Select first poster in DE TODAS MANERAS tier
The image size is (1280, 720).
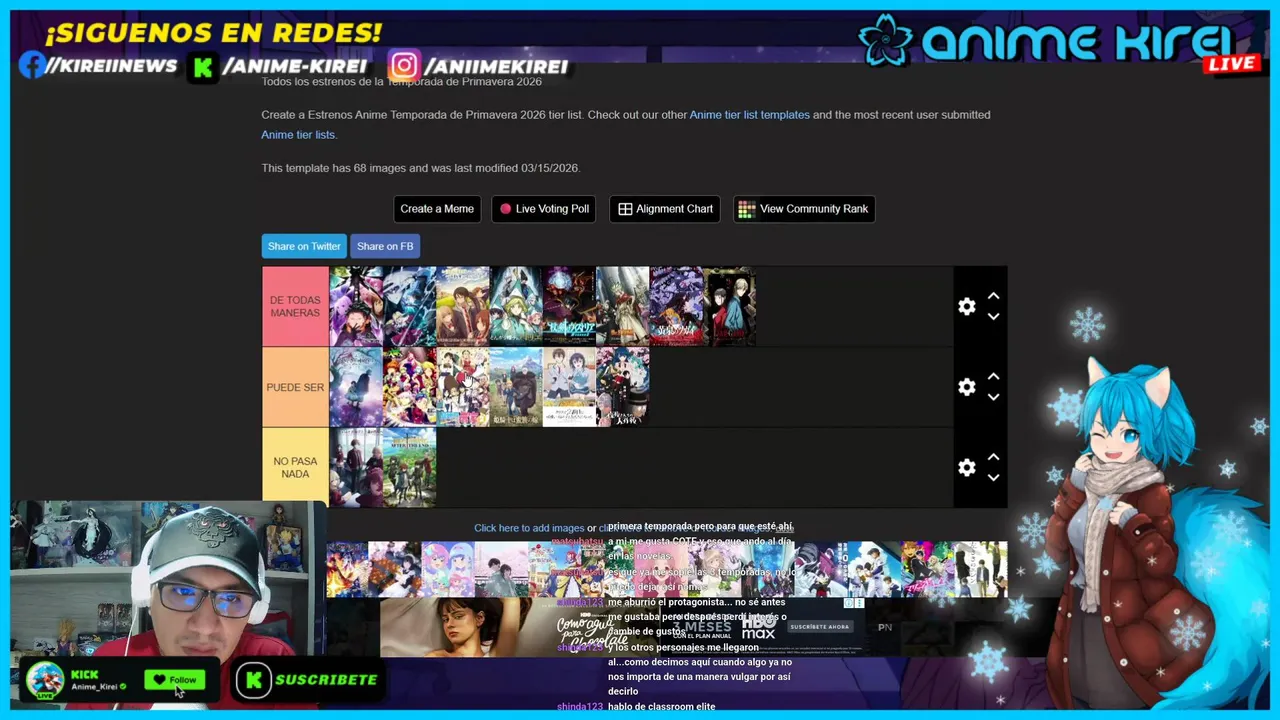pos(356,307)
